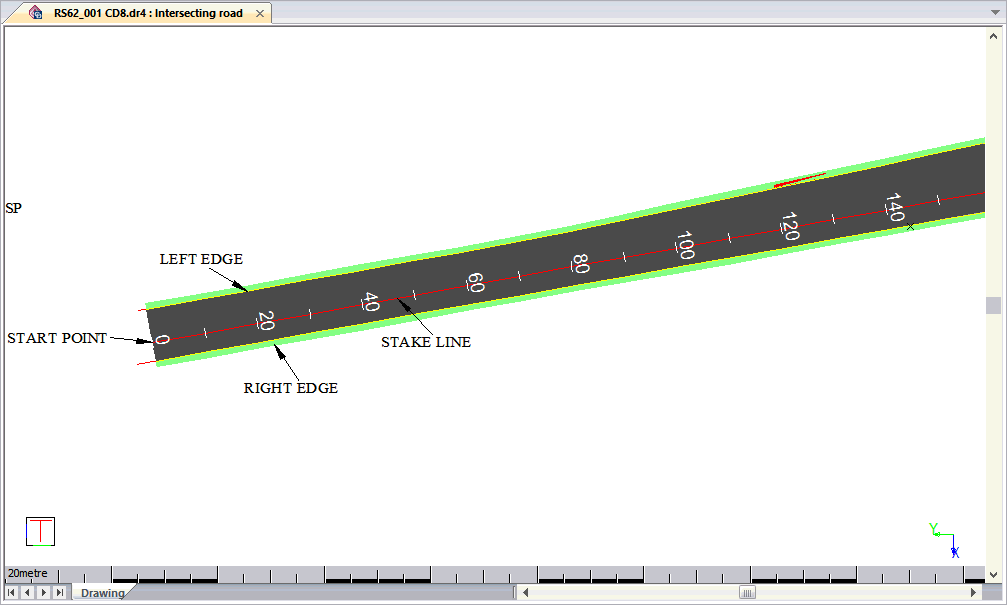Select the STAKE LINE annotation text
Image resolution: width=1007 pixels, height=605 pixels.
point(425,342)
